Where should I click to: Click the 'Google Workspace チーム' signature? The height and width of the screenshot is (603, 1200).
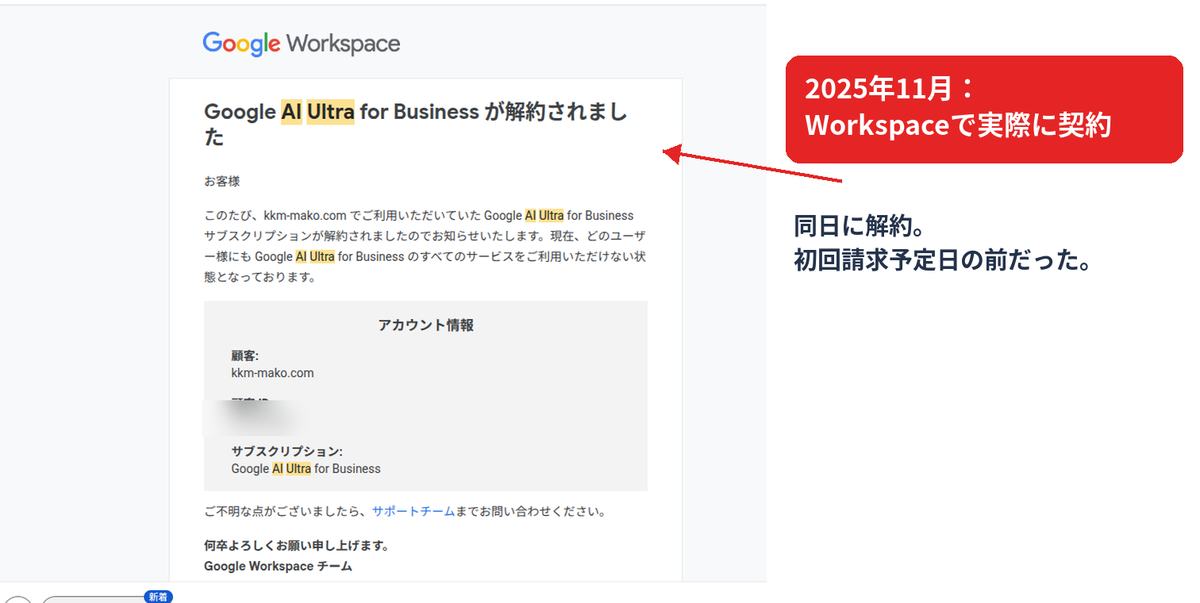click(x=278, y=566)
